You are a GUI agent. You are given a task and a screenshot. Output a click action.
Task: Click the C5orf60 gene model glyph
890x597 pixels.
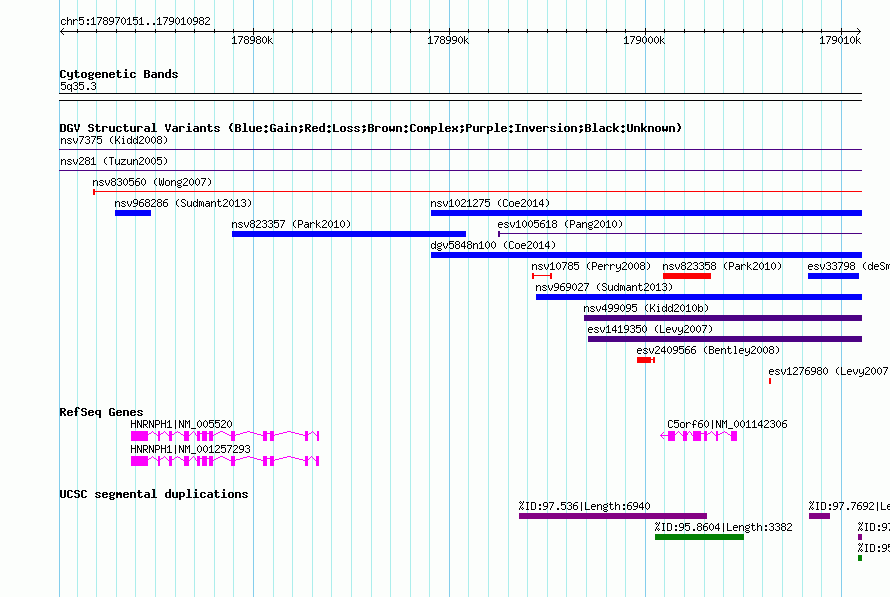click(699, 436)
